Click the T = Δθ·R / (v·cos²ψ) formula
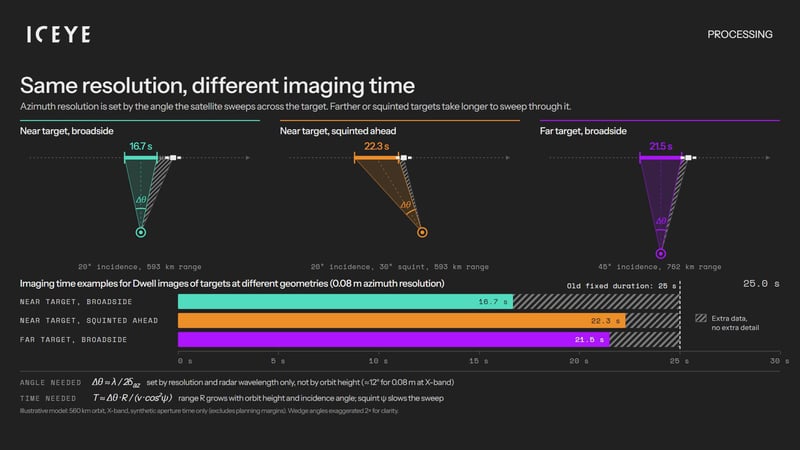Screen dimensions: 800x450 [x=132, y=398]
